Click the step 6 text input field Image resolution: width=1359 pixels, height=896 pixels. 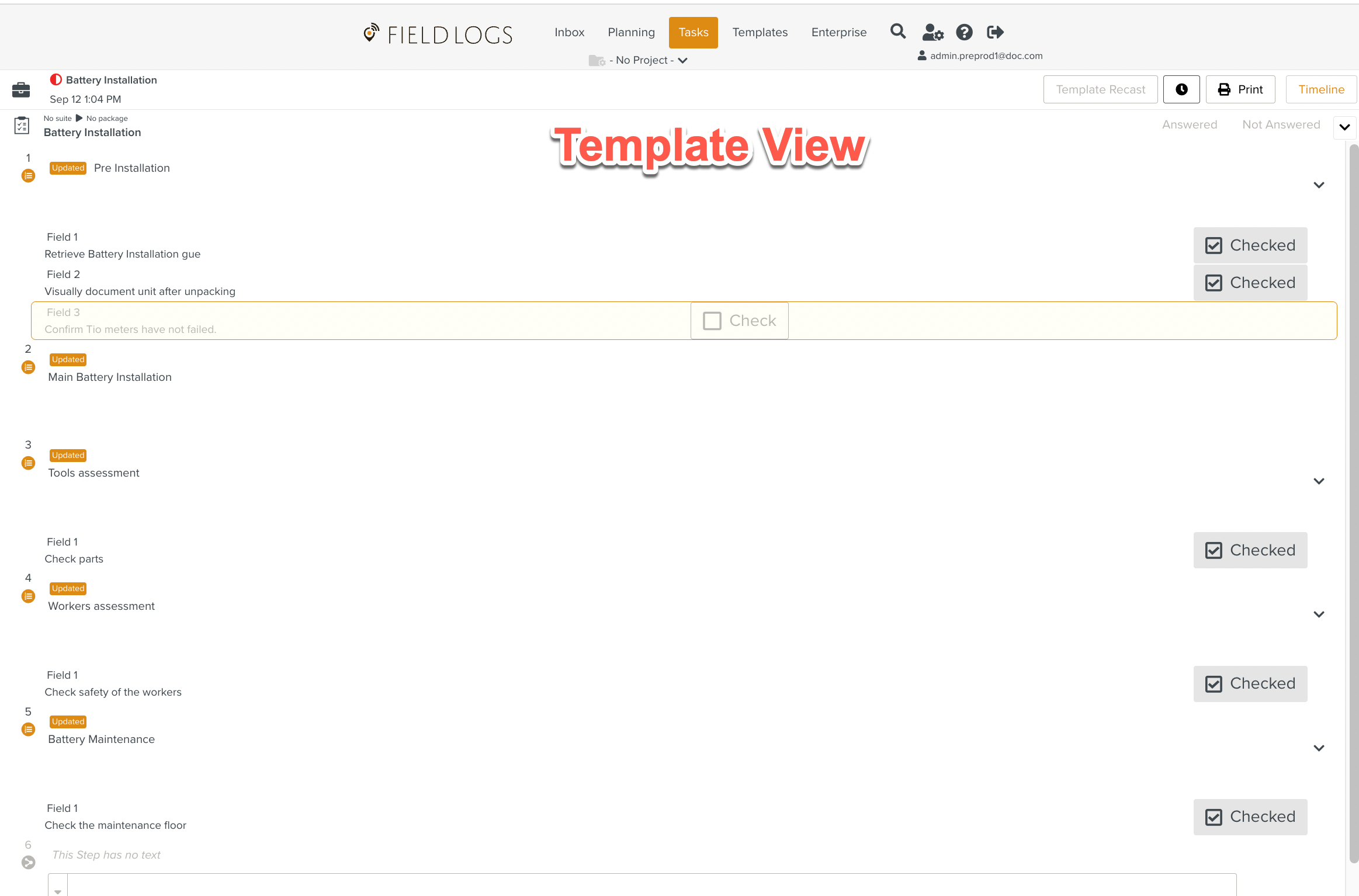(651, 884)
